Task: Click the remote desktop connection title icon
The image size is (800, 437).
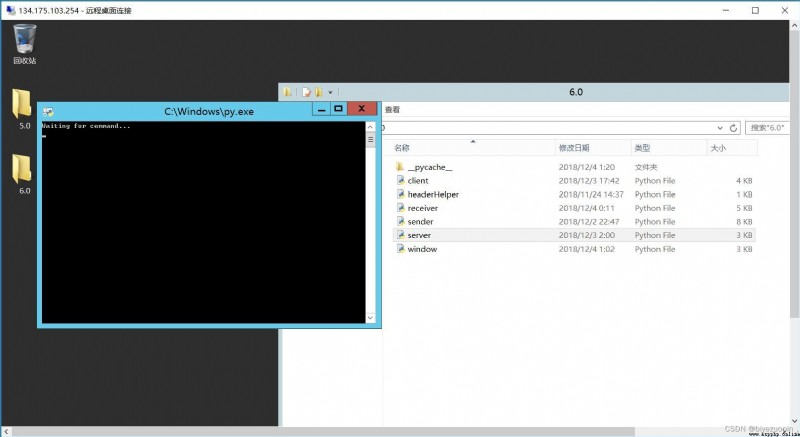Action: [11, 10]
